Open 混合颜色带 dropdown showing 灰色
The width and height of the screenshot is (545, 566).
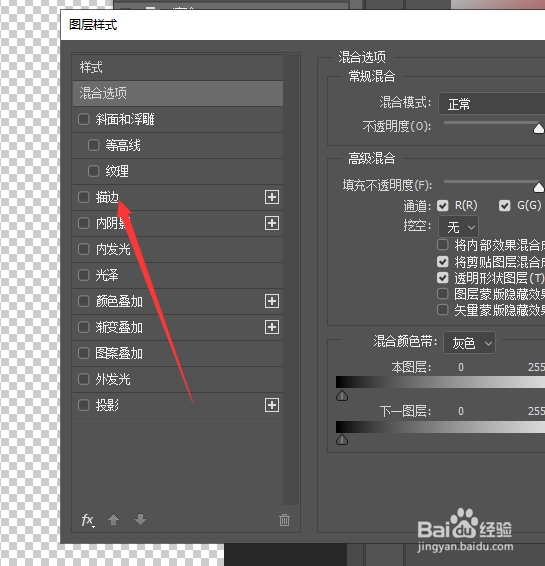tap(469, 343)
